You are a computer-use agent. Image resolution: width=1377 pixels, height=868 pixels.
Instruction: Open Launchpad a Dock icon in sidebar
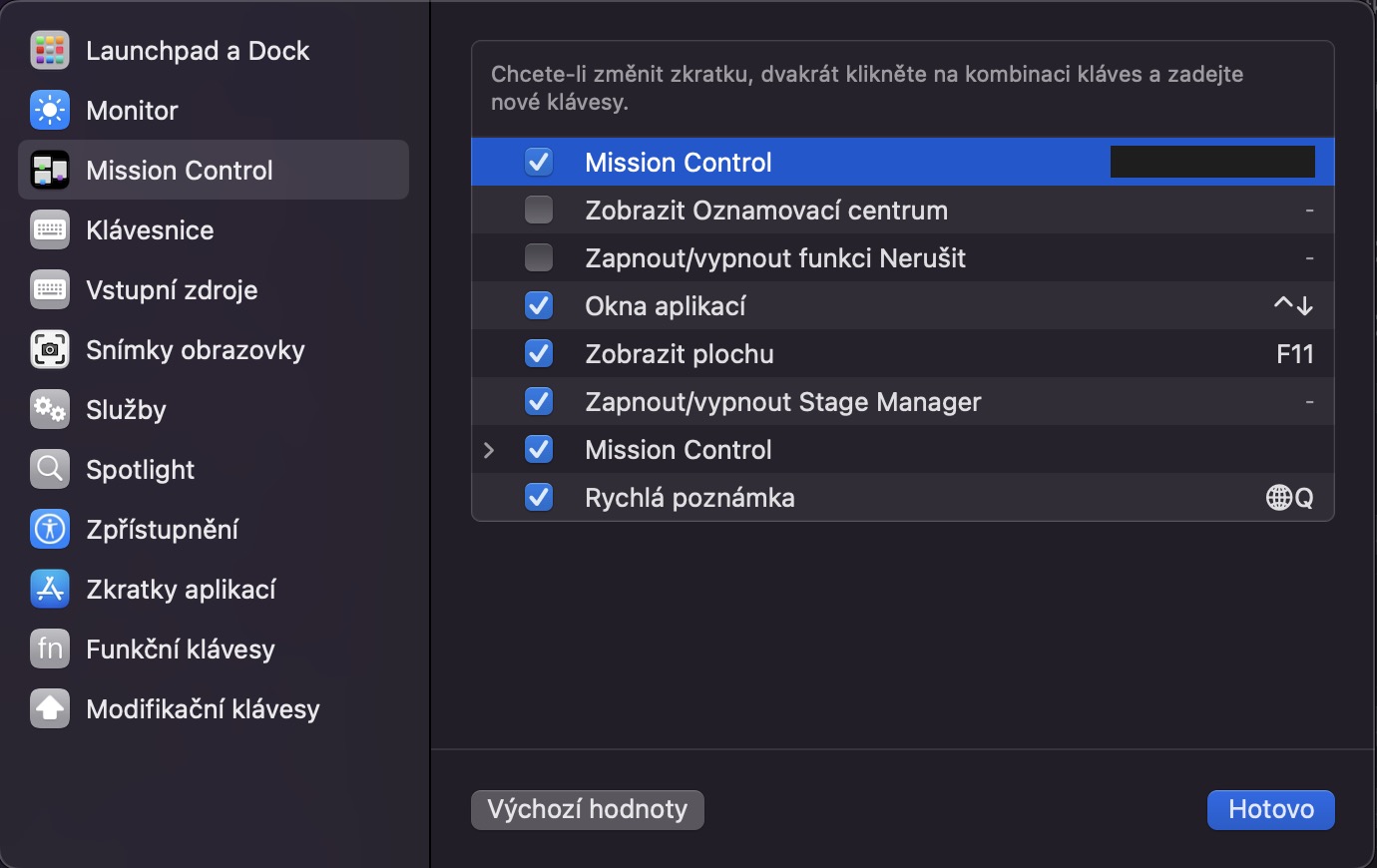49,51
